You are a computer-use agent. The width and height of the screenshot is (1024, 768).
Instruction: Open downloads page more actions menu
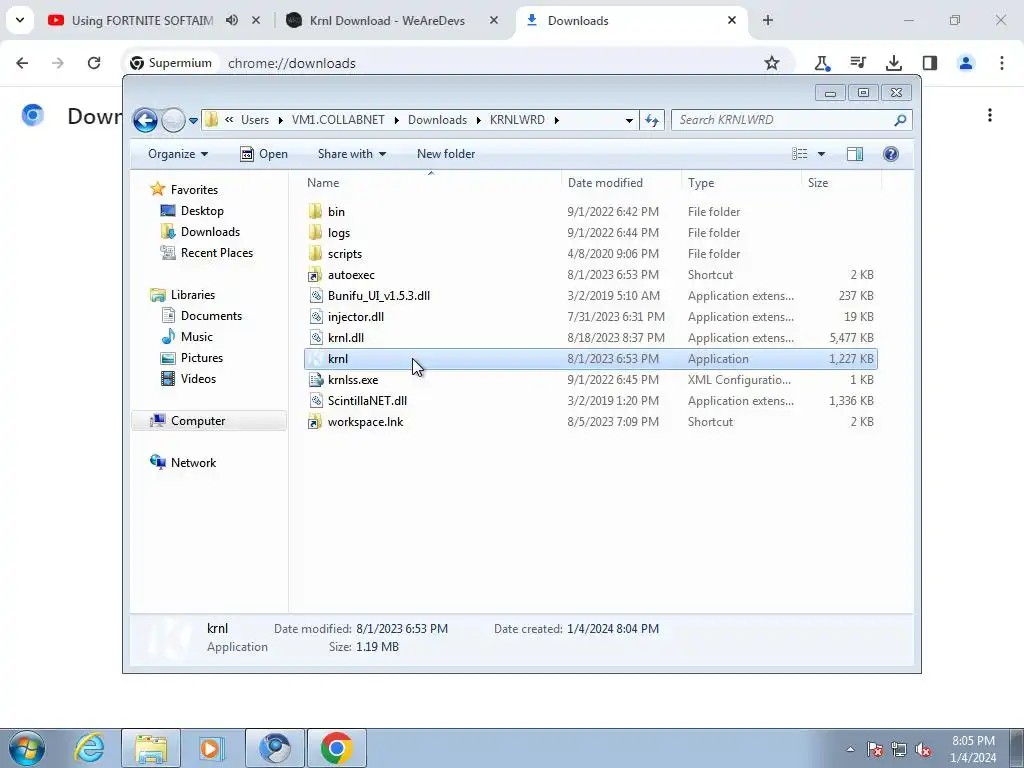click(x=990, y=116)
